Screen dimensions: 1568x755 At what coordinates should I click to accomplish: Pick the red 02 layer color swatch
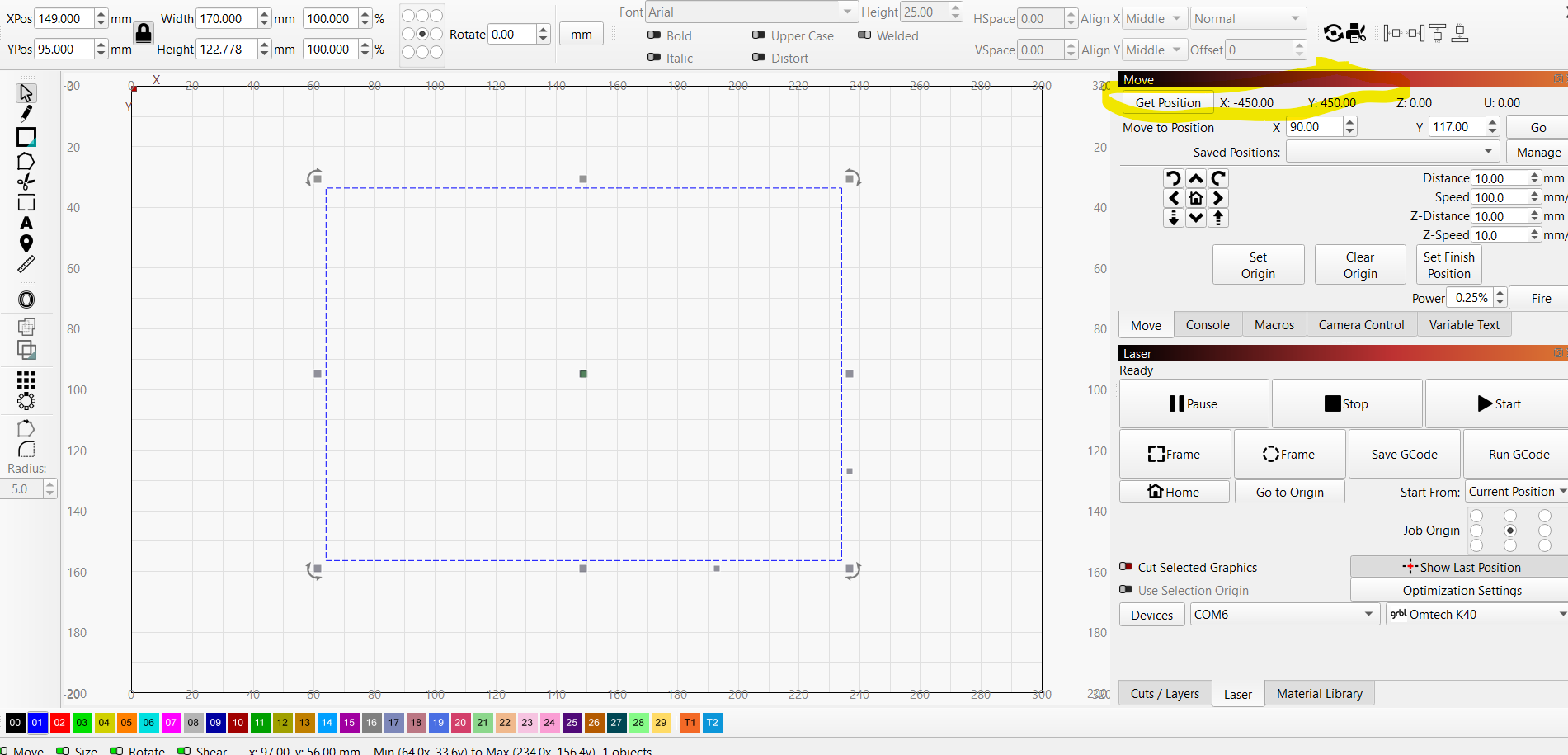(59, 723)
